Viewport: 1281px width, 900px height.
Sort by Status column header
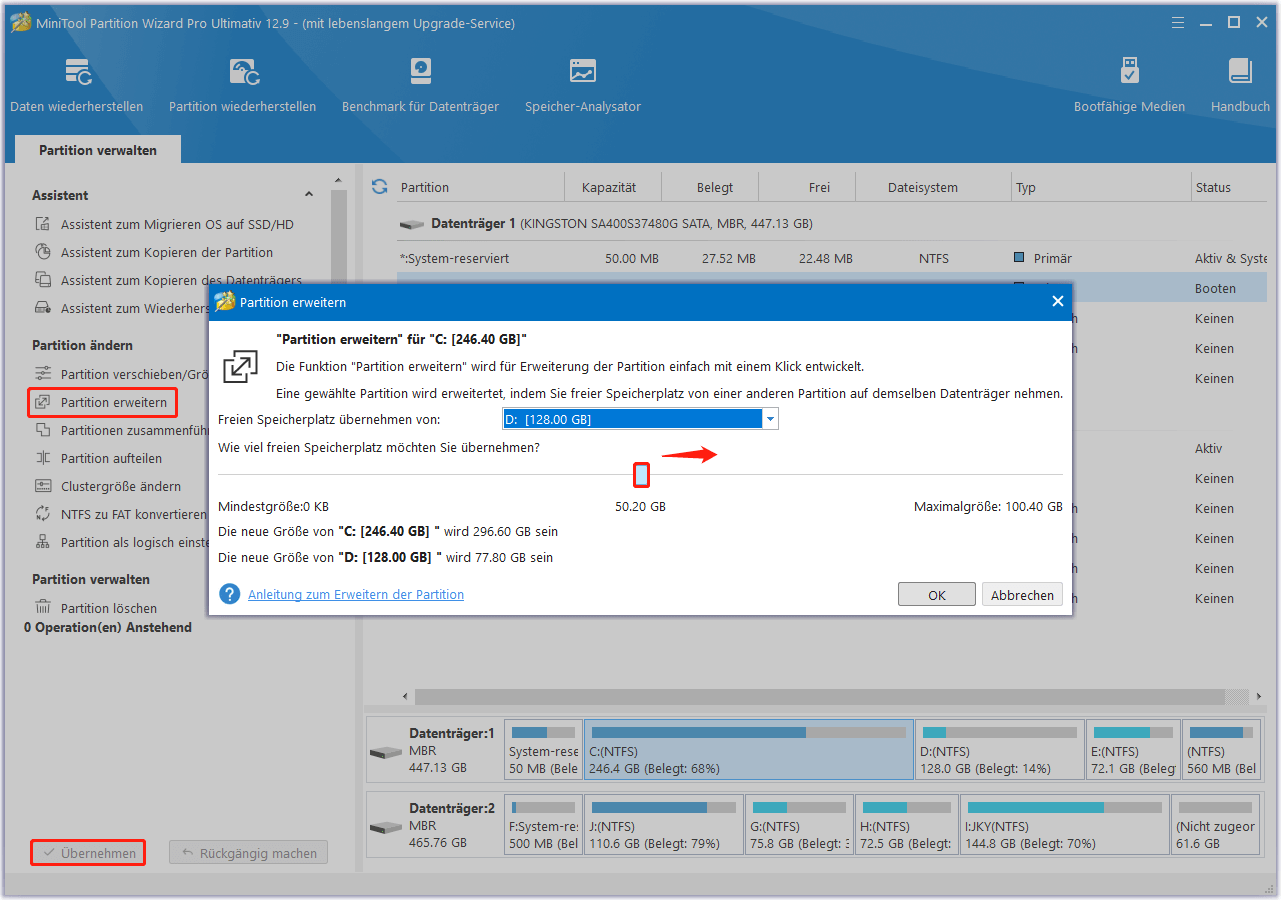1230,188
